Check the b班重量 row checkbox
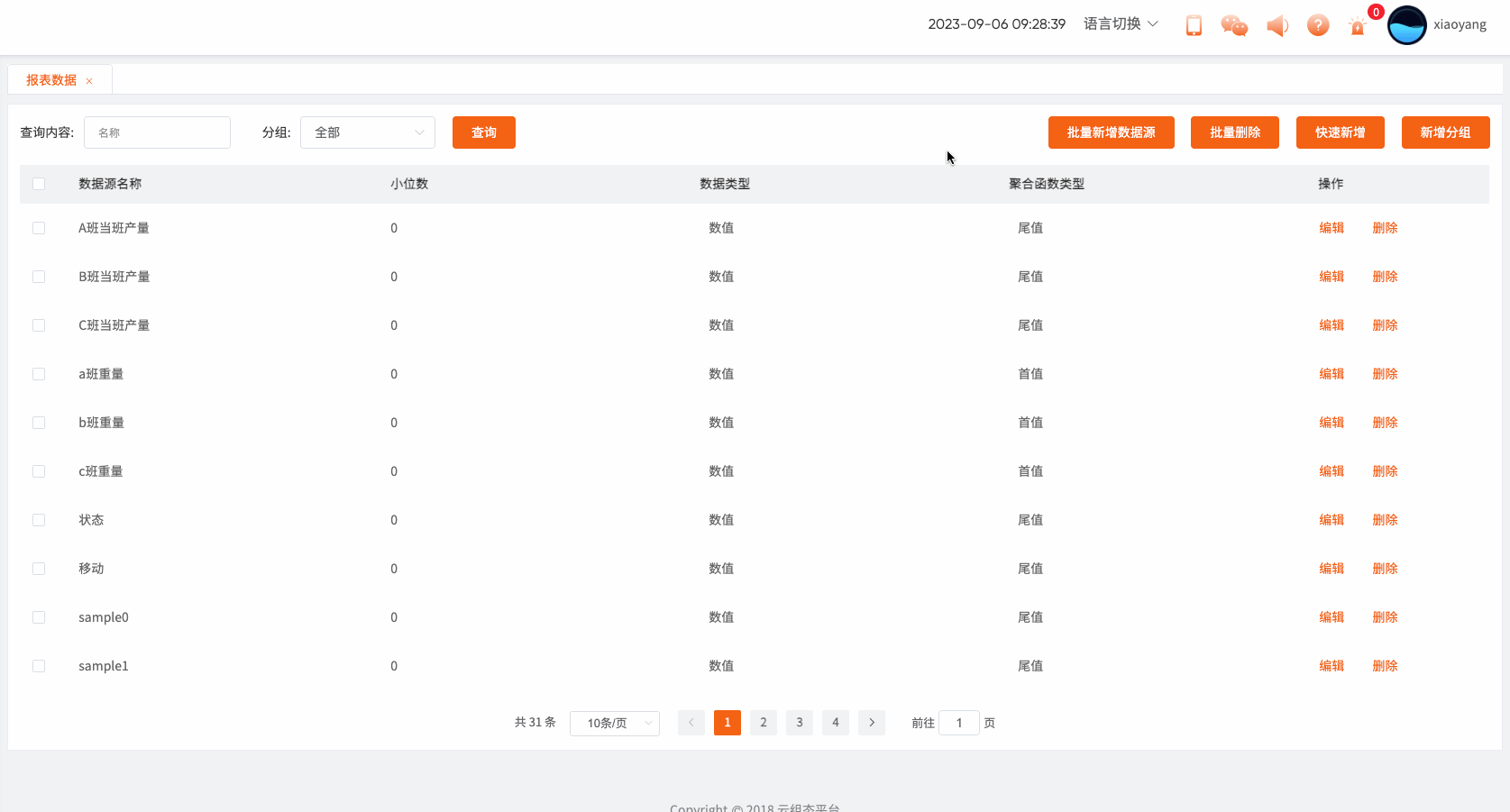Image resolution: width=1510 pixels, height=812 pixels. [x=39, y=423]
